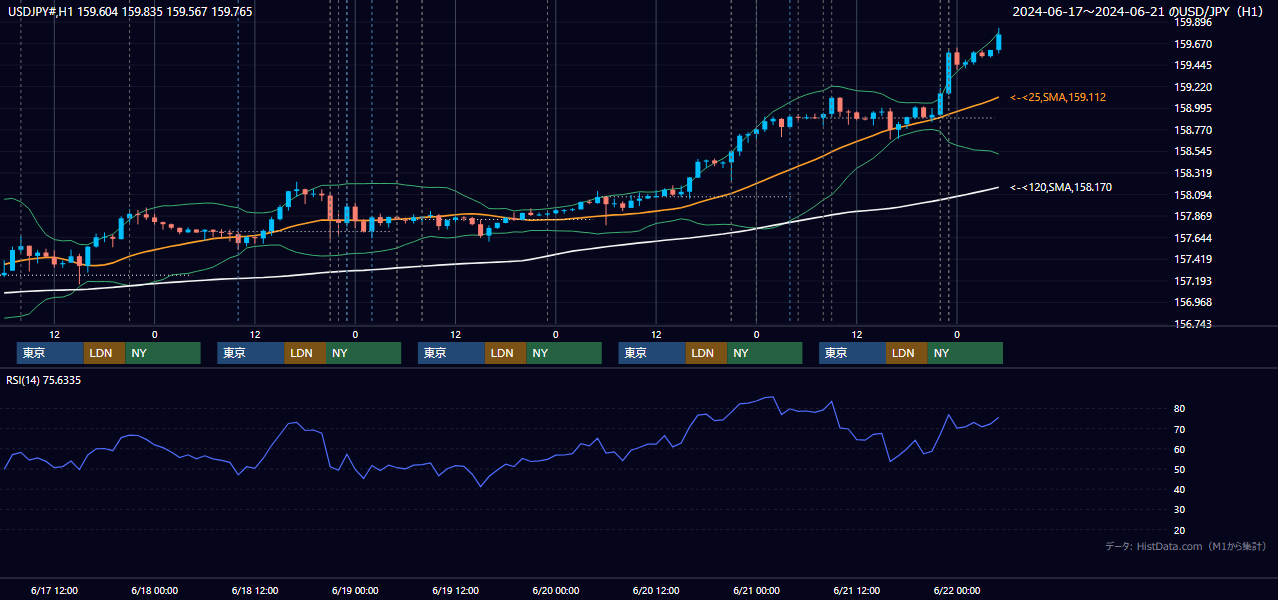The image size is (1278, 600).
Task: Click RSI scale value 20
Action: (1180, 530)
